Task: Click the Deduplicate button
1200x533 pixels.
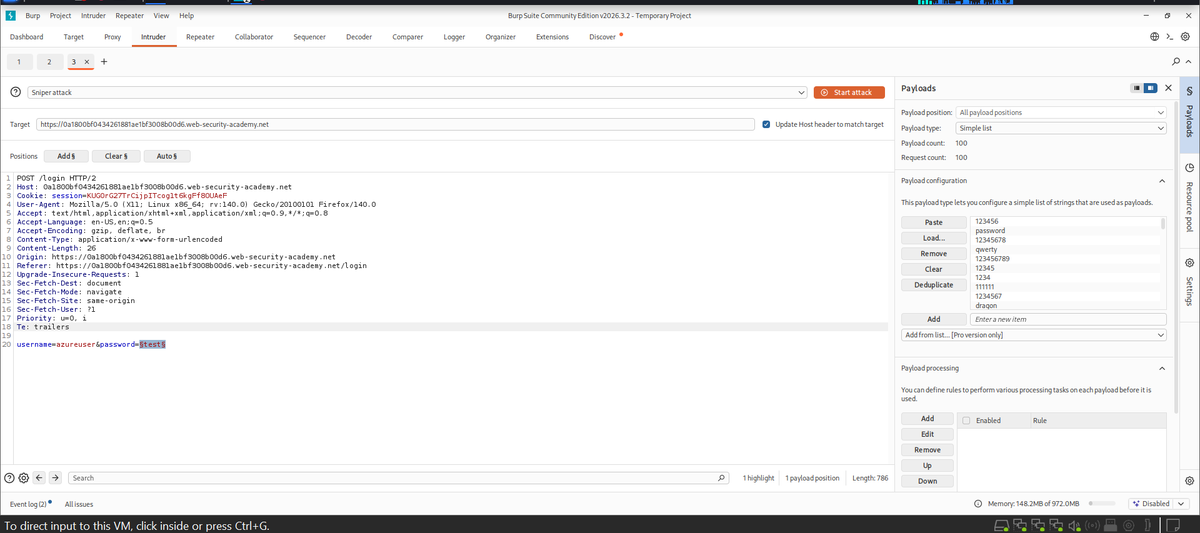Action: (x=934, y=285)
